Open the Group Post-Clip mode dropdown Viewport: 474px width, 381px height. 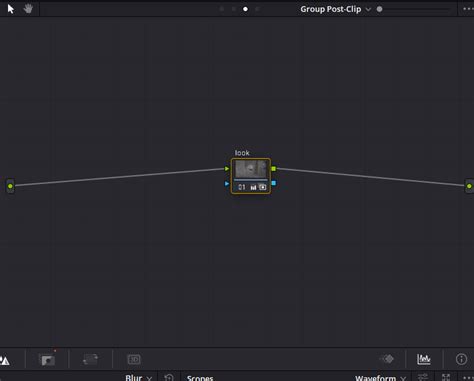pos(335,9)
